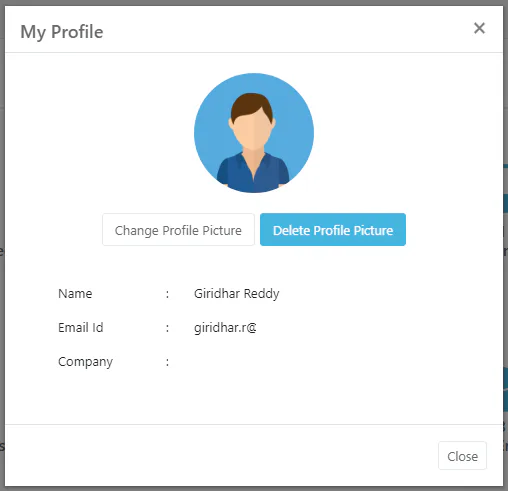Click the colon beside the Company label
Screen dimensions: 508x491
pos(167,362)
